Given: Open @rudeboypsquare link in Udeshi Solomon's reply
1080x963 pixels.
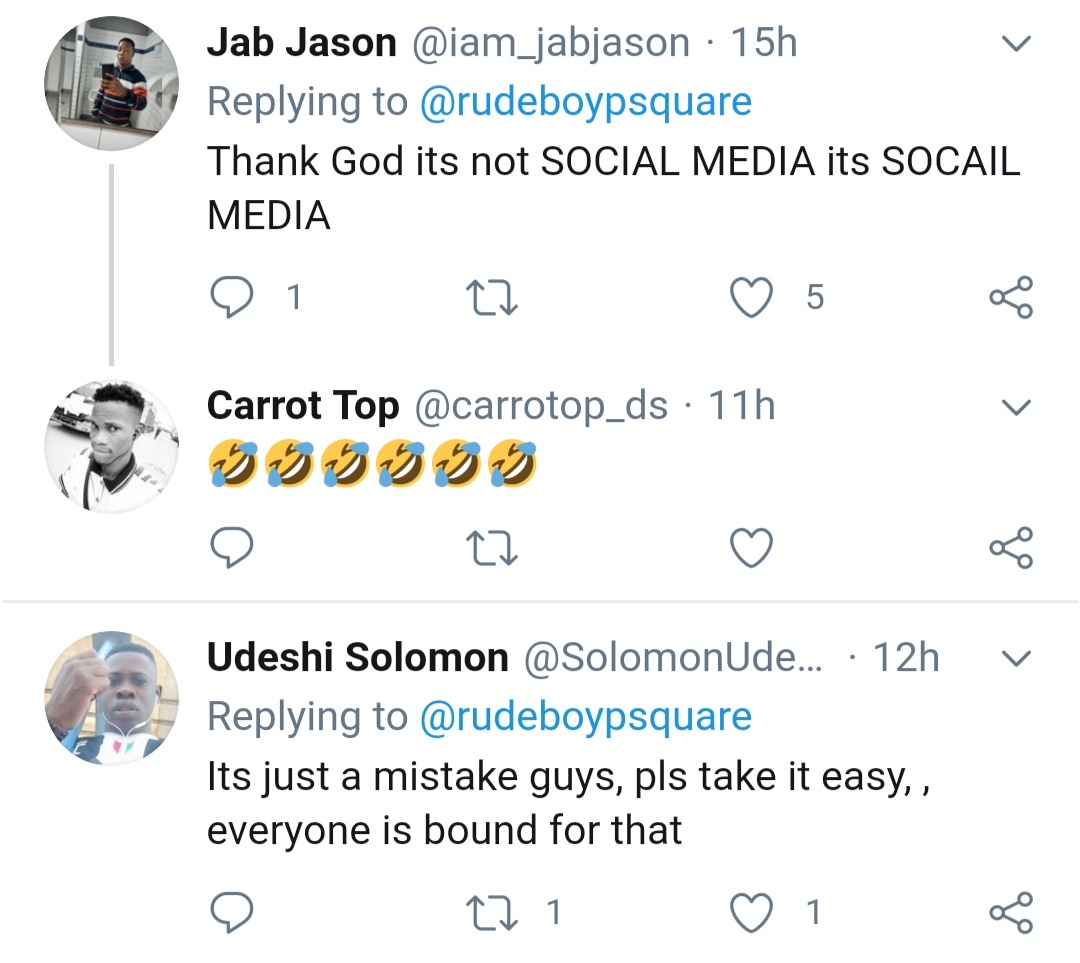Looking at the screenshot, I should [x=585, y=716].
